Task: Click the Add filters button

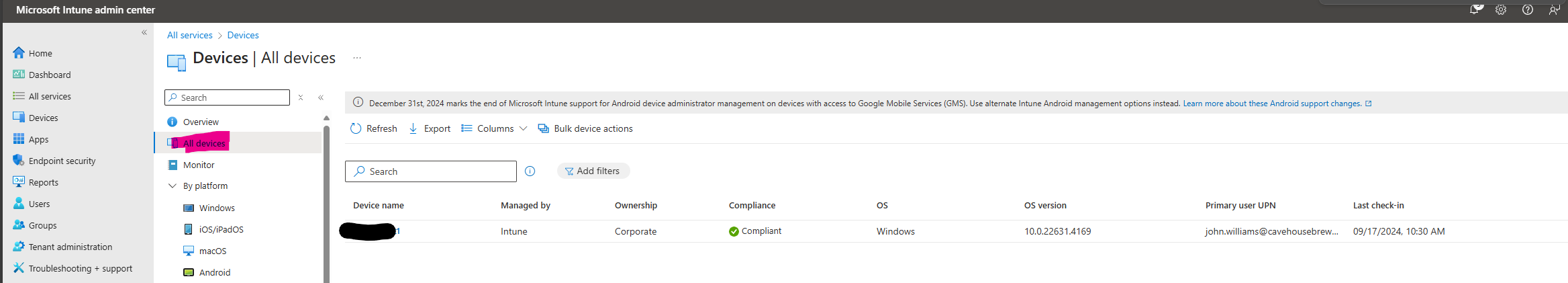Action: tap(593, 171)
